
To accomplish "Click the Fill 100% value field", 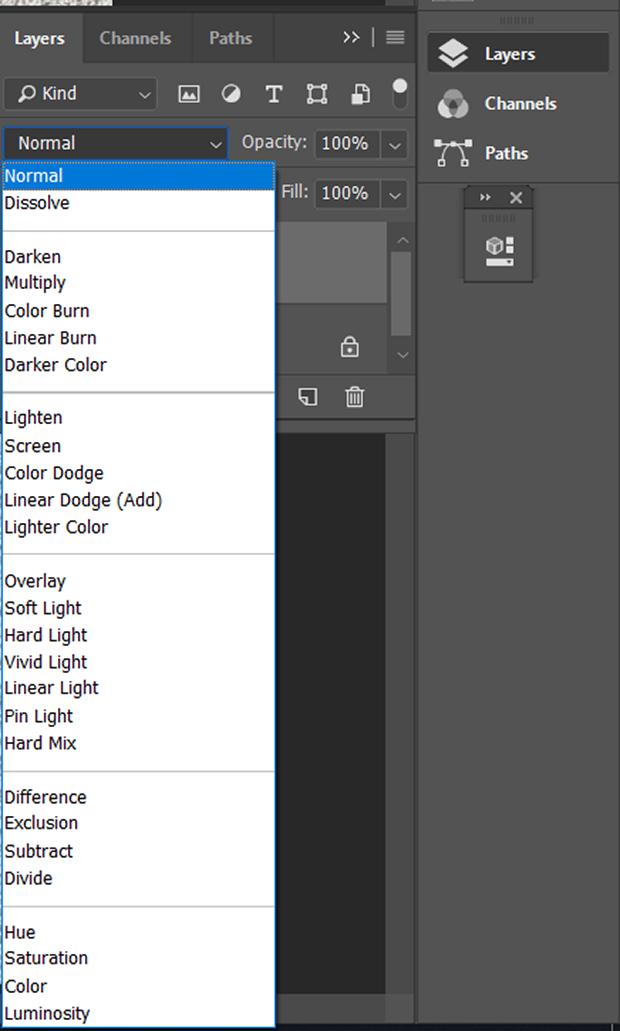I will pos(347,194).
